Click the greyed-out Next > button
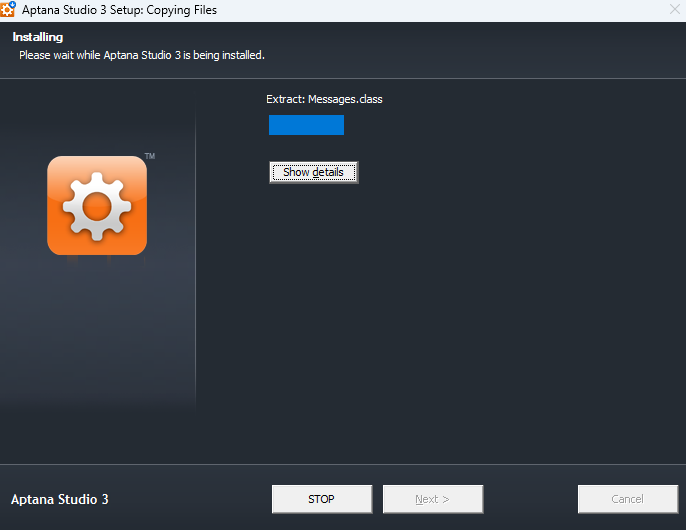 [433, 499]
